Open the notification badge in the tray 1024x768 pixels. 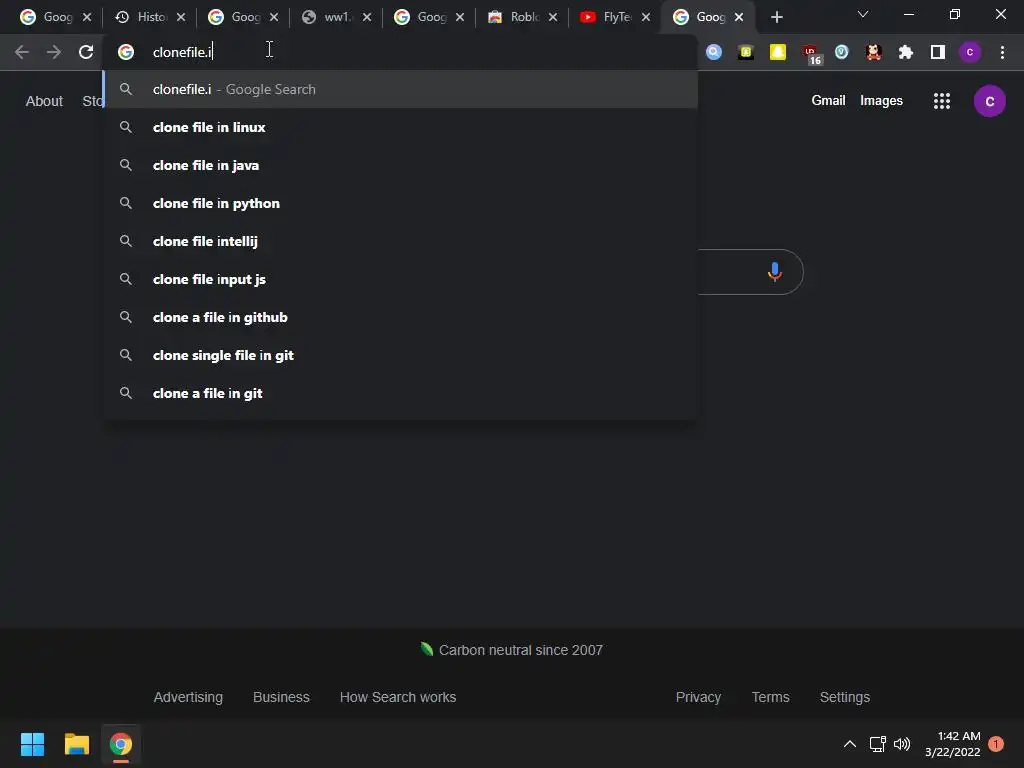coord(996,744)
